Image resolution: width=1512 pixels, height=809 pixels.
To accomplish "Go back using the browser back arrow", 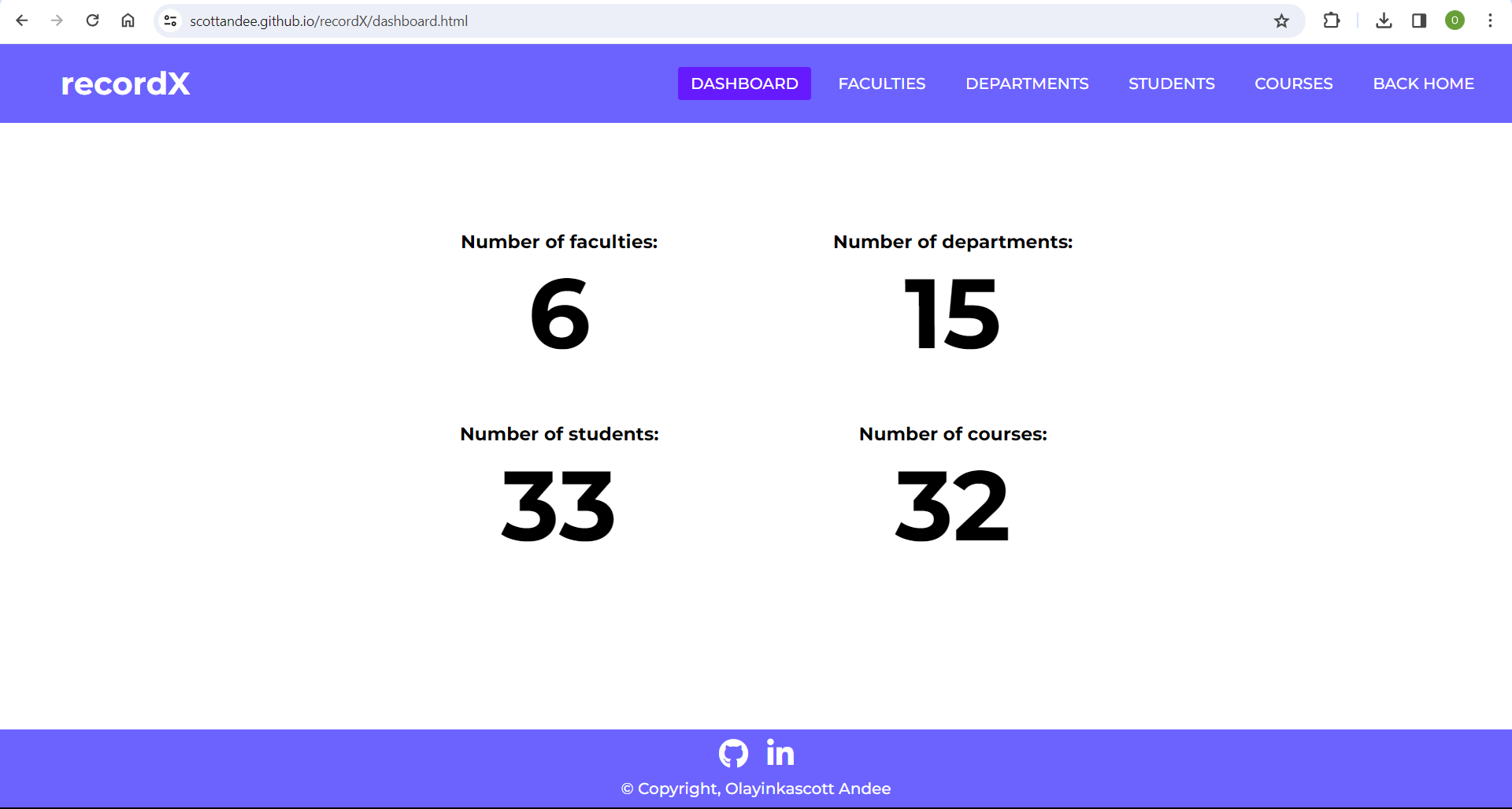I will [22, 20].
